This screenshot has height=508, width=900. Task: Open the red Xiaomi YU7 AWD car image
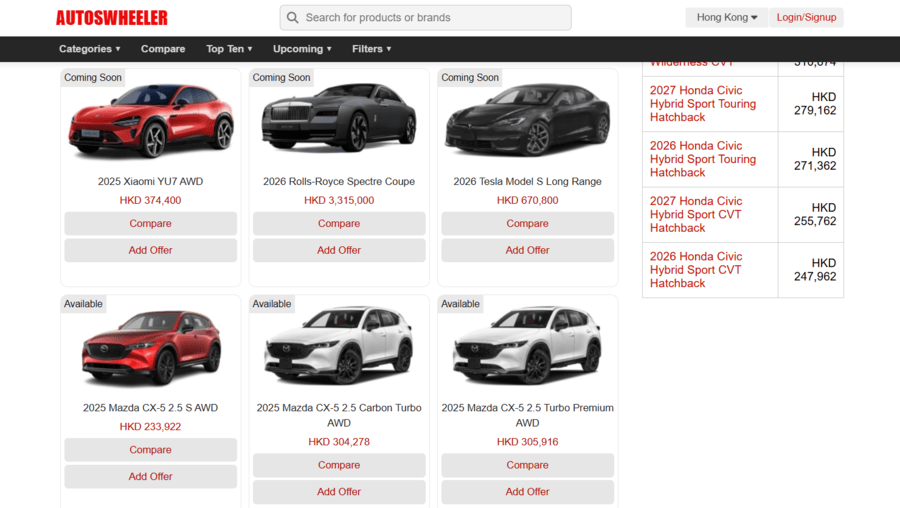(150, 121)
